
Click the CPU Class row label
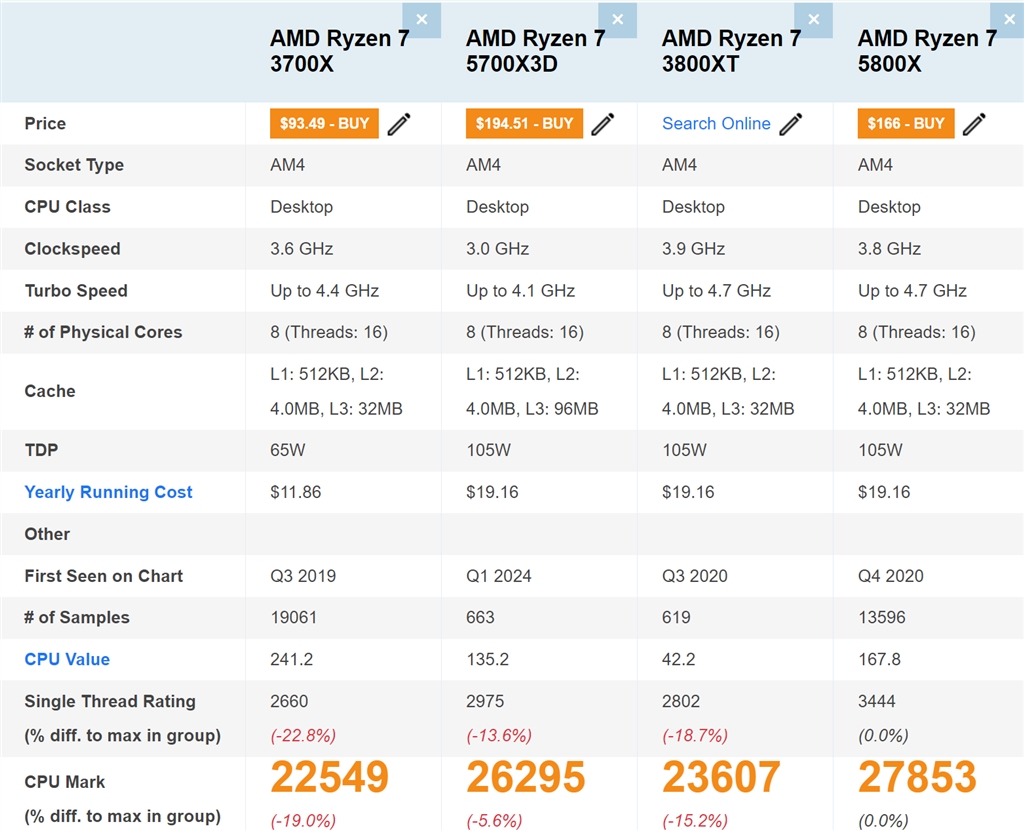click(67, 207)
